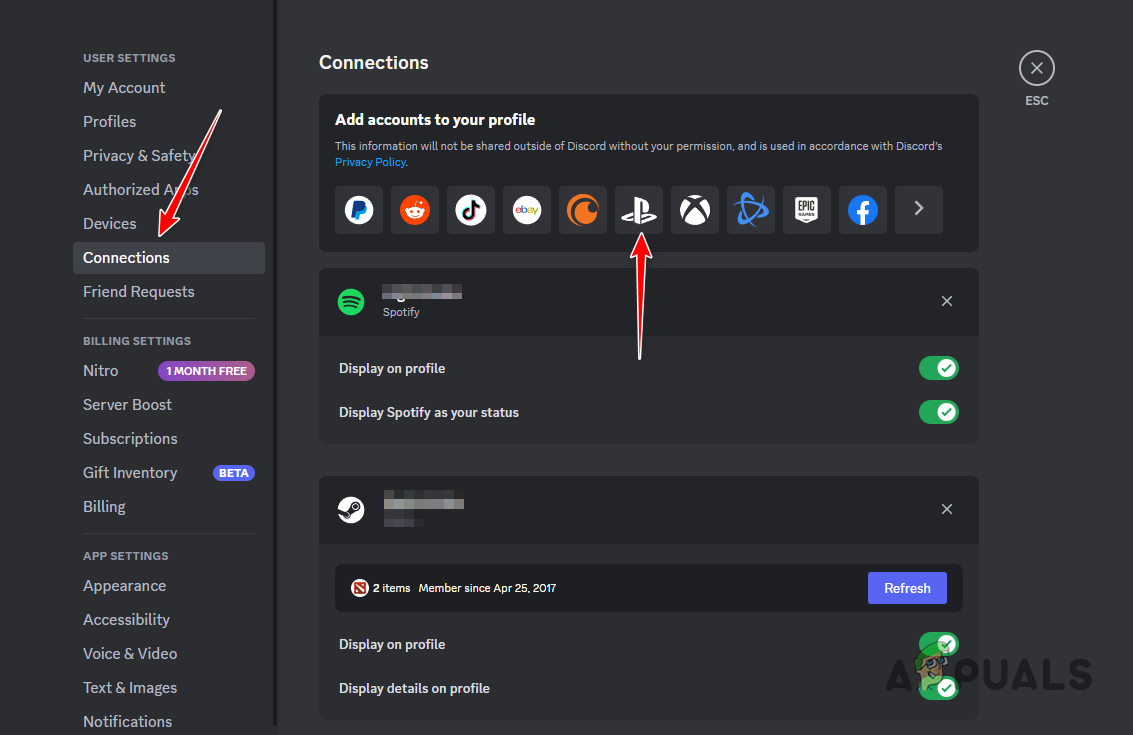
Task: Connect your Facebook account
Action: pyautogui.click(x=862, y=210)
